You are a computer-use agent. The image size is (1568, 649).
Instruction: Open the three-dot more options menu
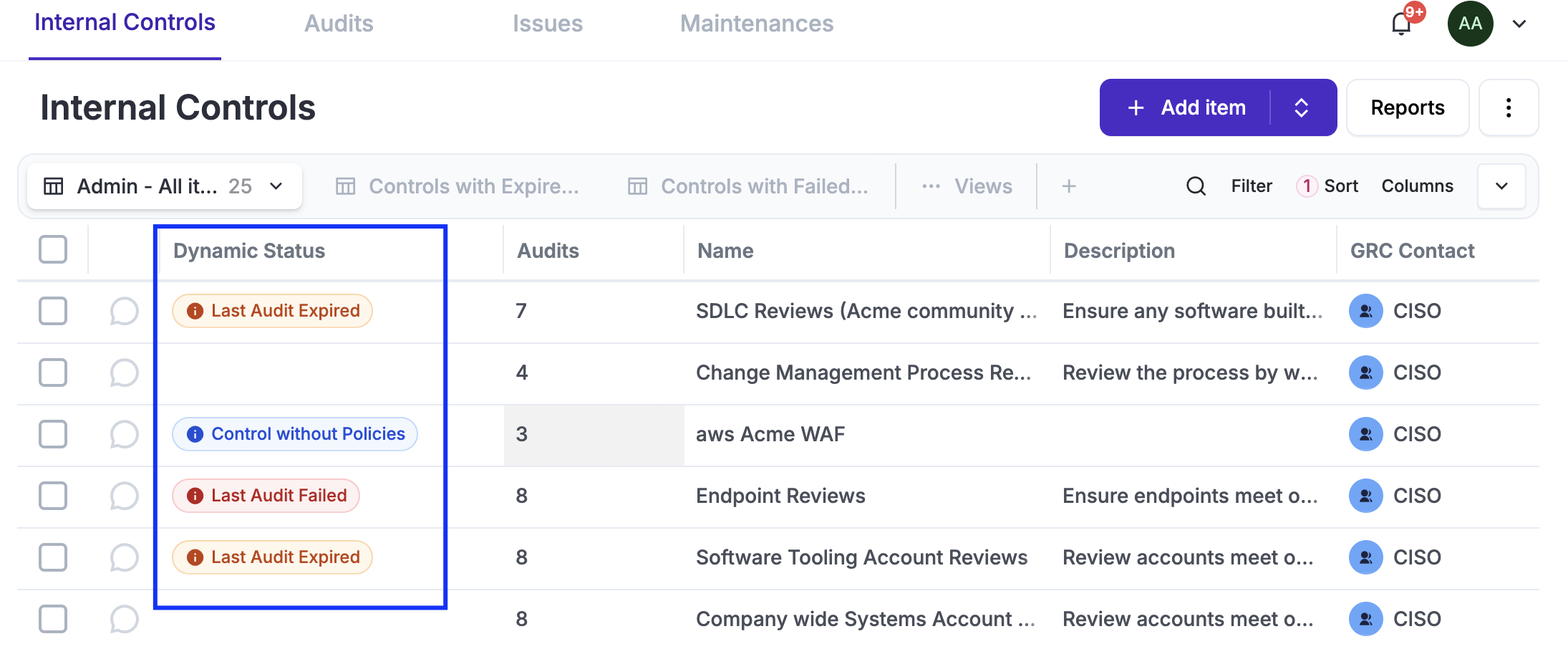1509,107
